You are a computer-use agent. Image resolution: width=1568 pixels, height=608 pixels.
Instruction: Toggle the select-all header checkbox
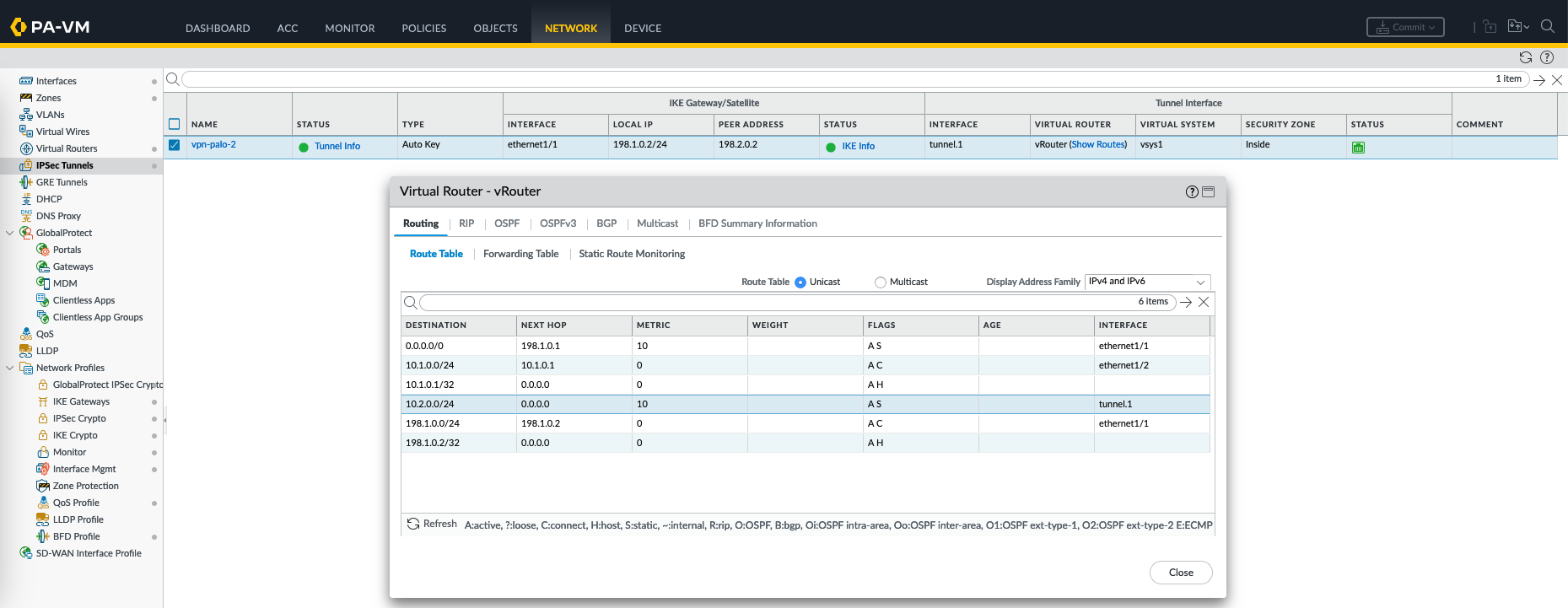(x=175, y=124)
